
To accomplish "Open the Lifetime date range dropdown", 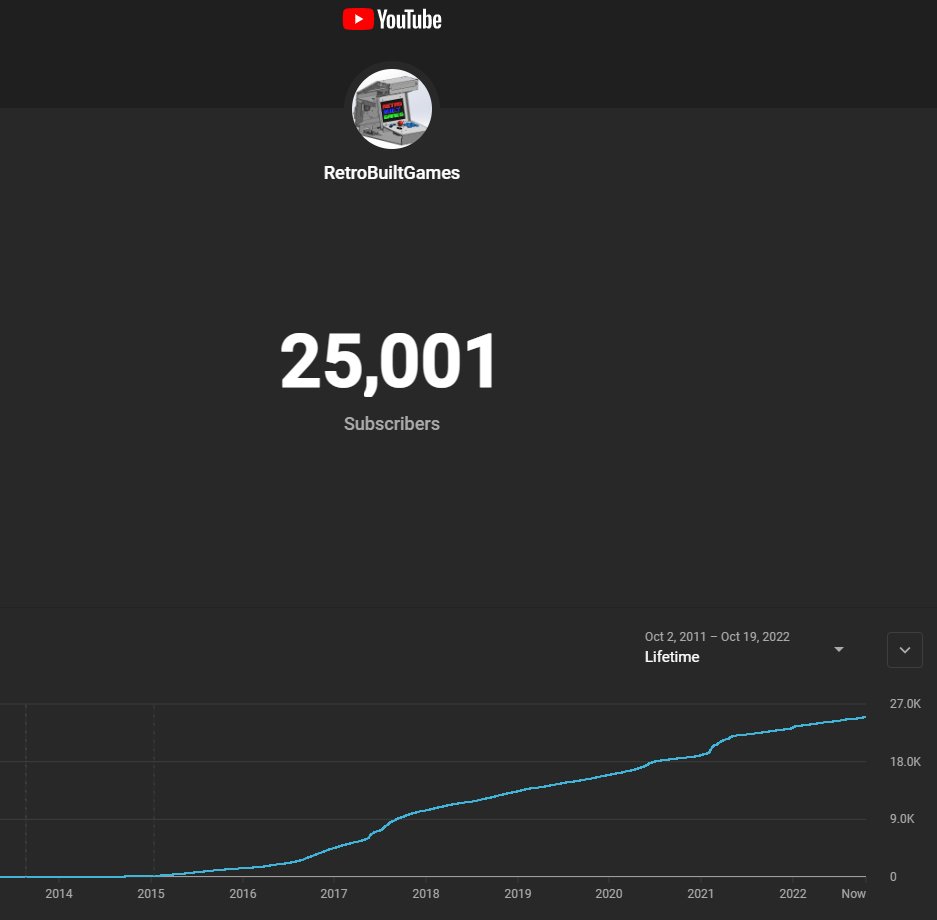I will point(745,649).
